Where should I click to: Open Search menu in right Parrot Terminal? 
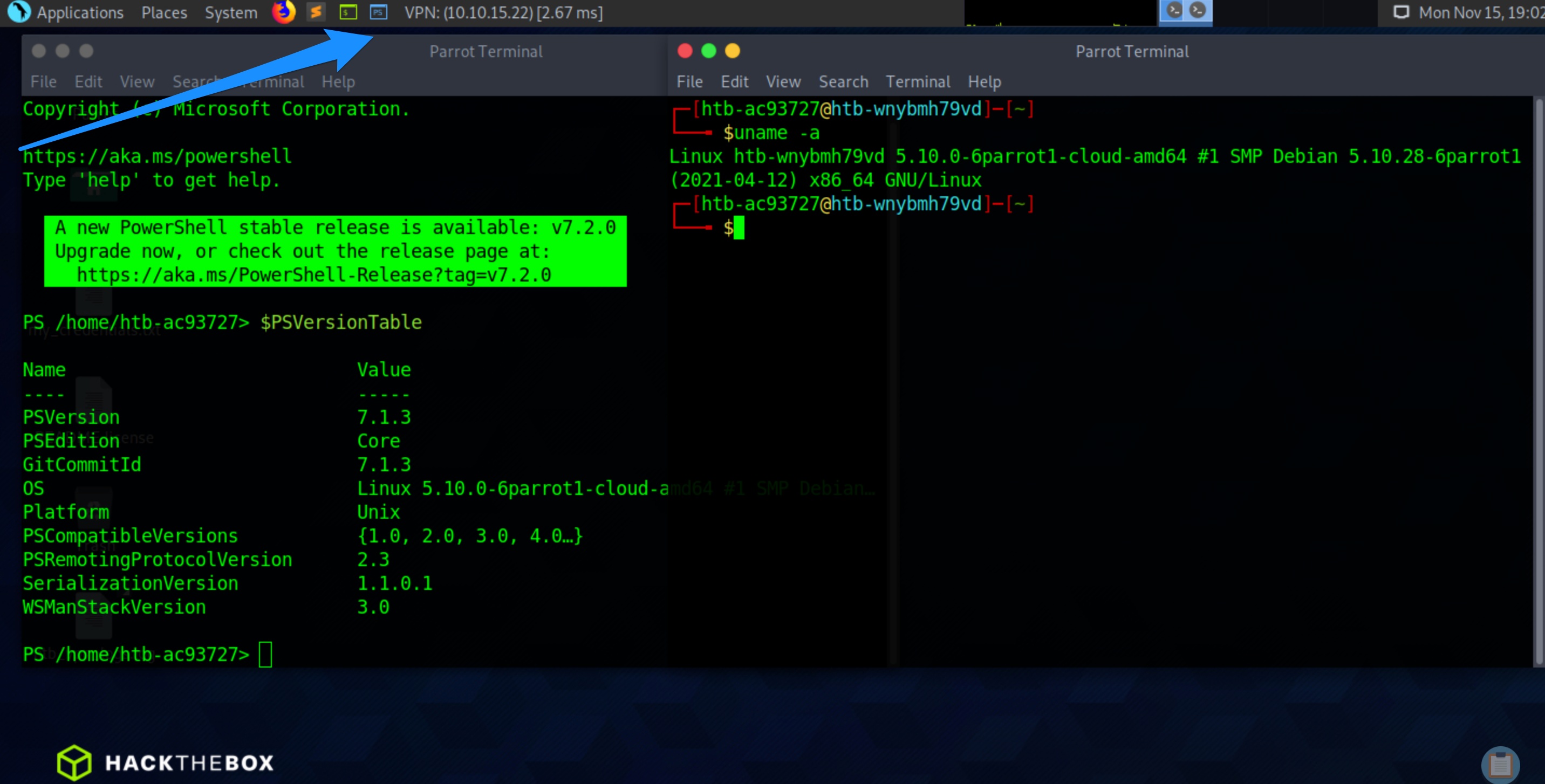click(x=843, y=81)
